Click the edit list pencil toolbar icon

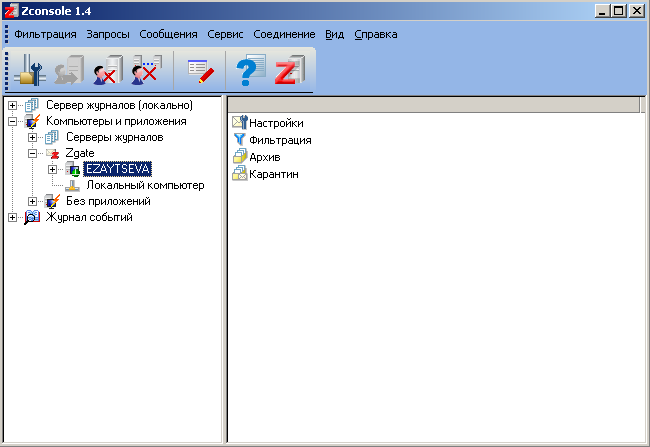tap(201, 71)
